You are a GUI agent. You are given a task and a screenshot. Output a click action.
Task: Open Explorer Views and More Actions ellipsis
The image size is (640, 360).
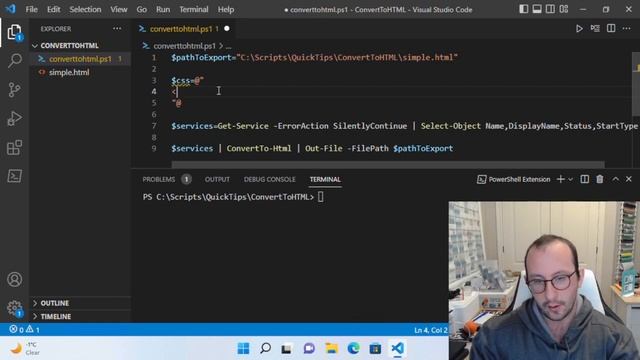point(117,29)
